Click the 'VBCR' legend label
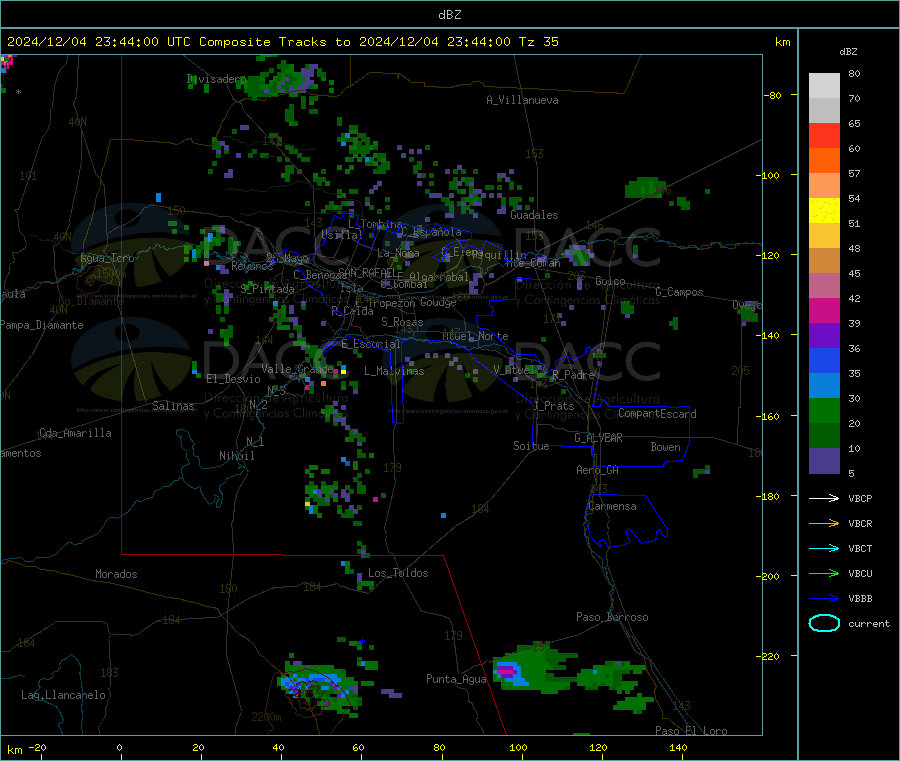 (x=860, y=523)
